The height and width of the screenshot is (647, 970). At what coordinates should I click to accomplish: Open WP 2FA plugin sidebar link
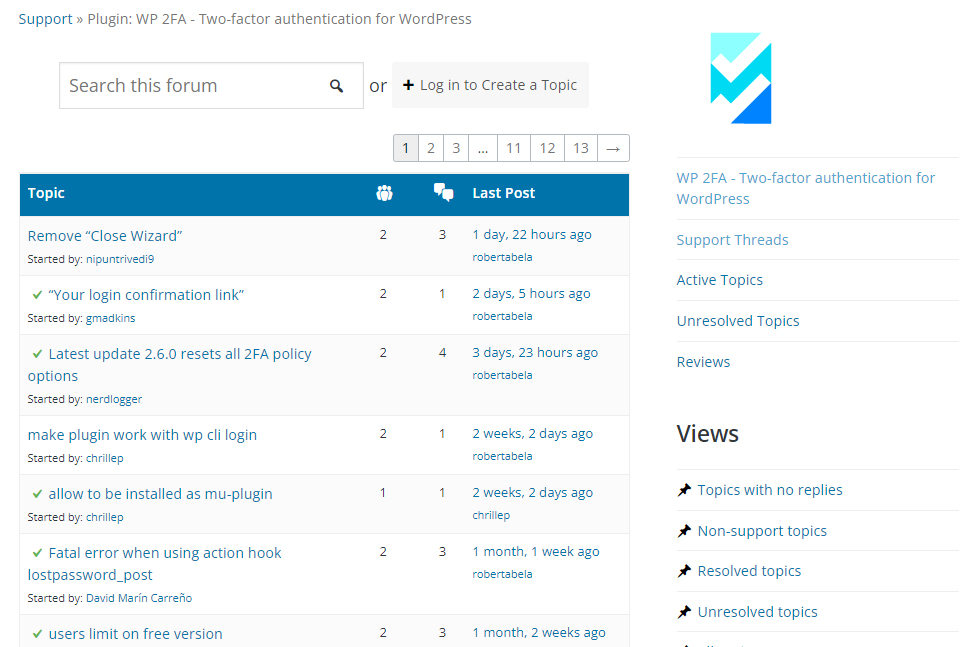tap(805, 189)
